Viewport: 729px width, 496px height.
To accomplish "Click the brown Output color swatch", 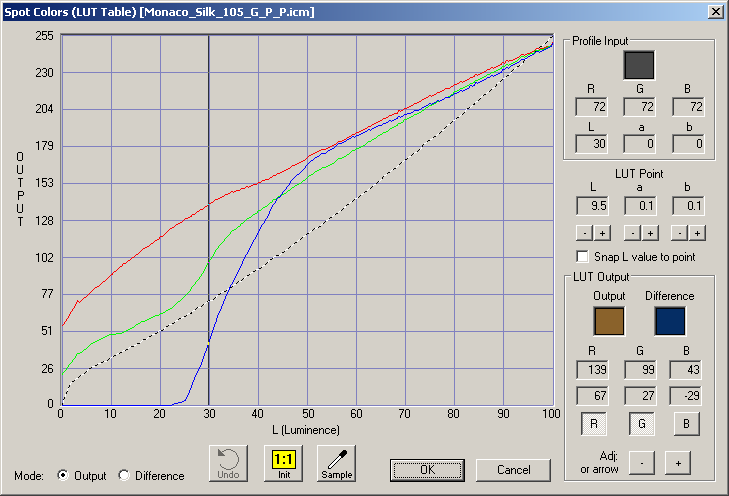I will (x=609, y=321).
